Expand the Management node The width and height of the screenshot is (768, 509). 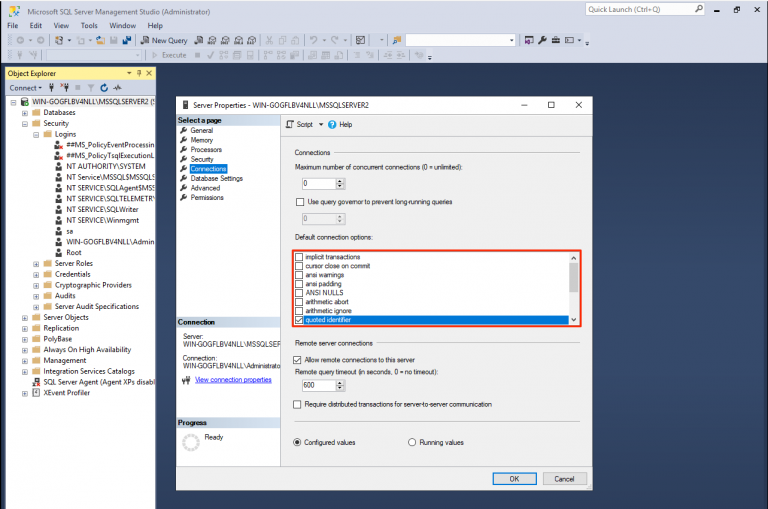(x=24, y=361)
